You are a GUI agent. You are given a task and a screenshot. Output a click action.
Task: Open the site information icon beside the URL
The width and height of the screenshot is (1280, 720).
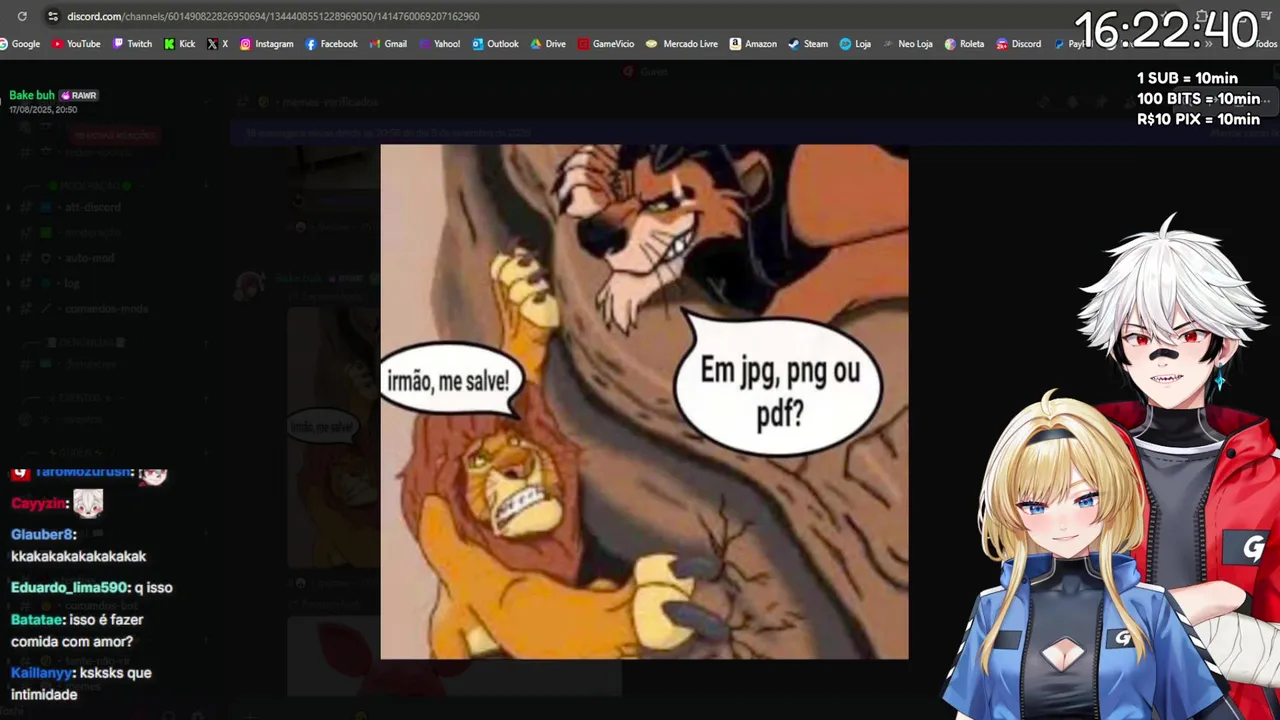coord(52,16)
